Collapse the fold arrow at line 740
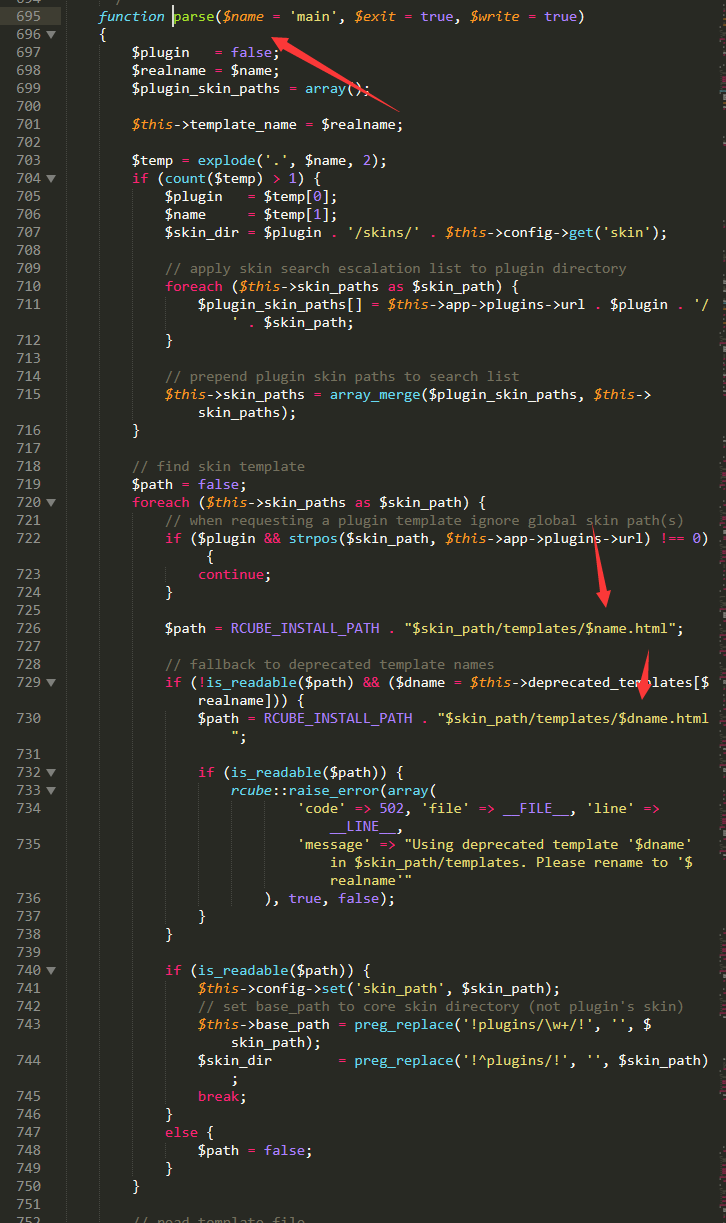The height and width of the screenshot is (1223, 726). click(51, 970)
